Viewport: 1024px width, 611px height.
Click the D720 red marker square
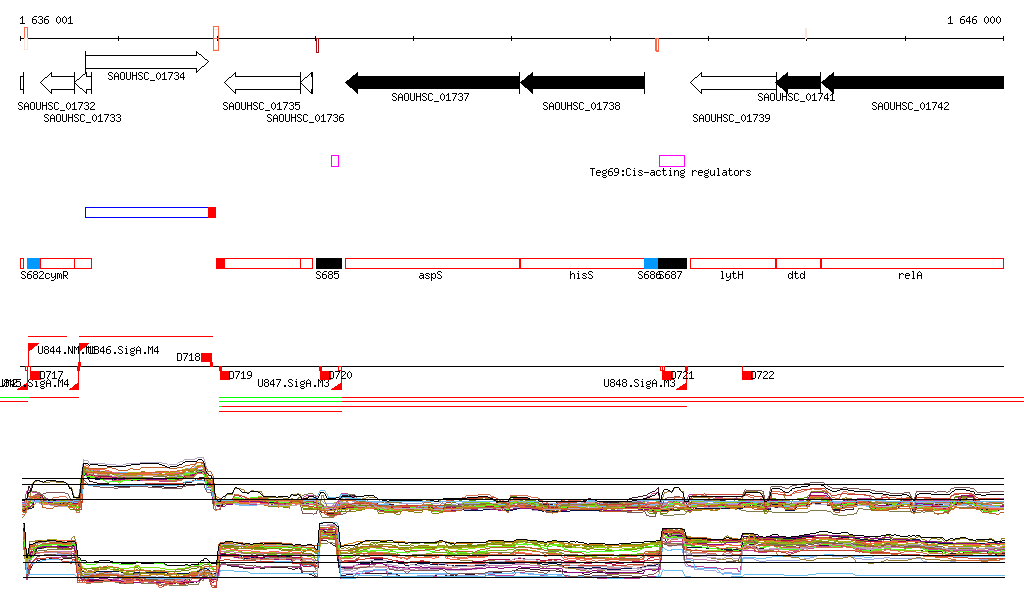325,375
